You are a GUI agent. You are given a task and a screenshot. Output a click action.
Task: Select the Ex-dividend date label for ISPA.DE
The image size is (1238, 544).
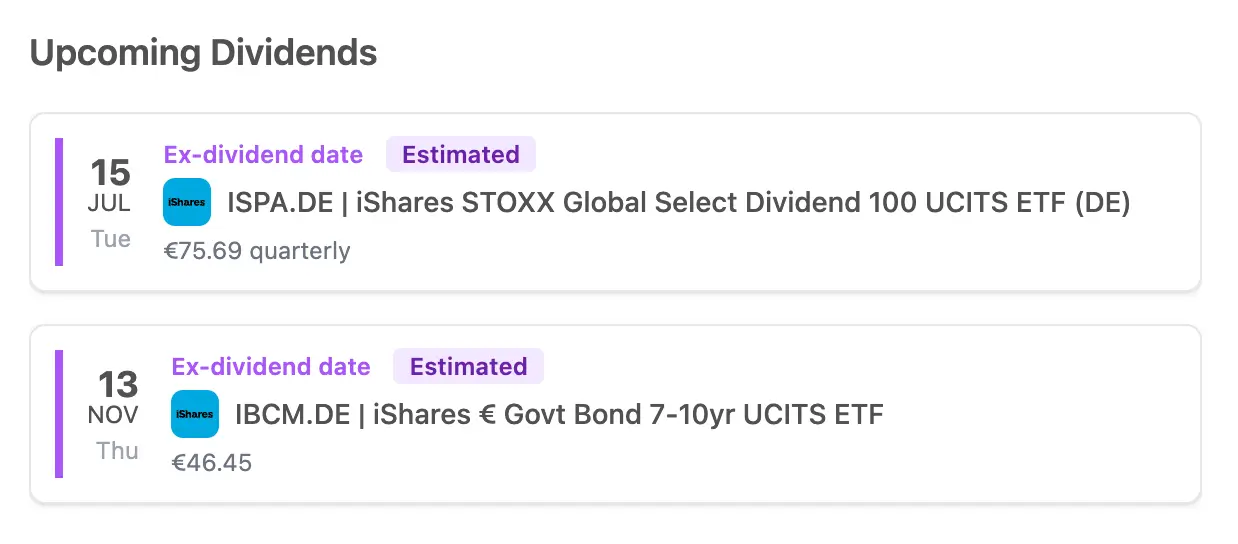click(x=263, y=155)
